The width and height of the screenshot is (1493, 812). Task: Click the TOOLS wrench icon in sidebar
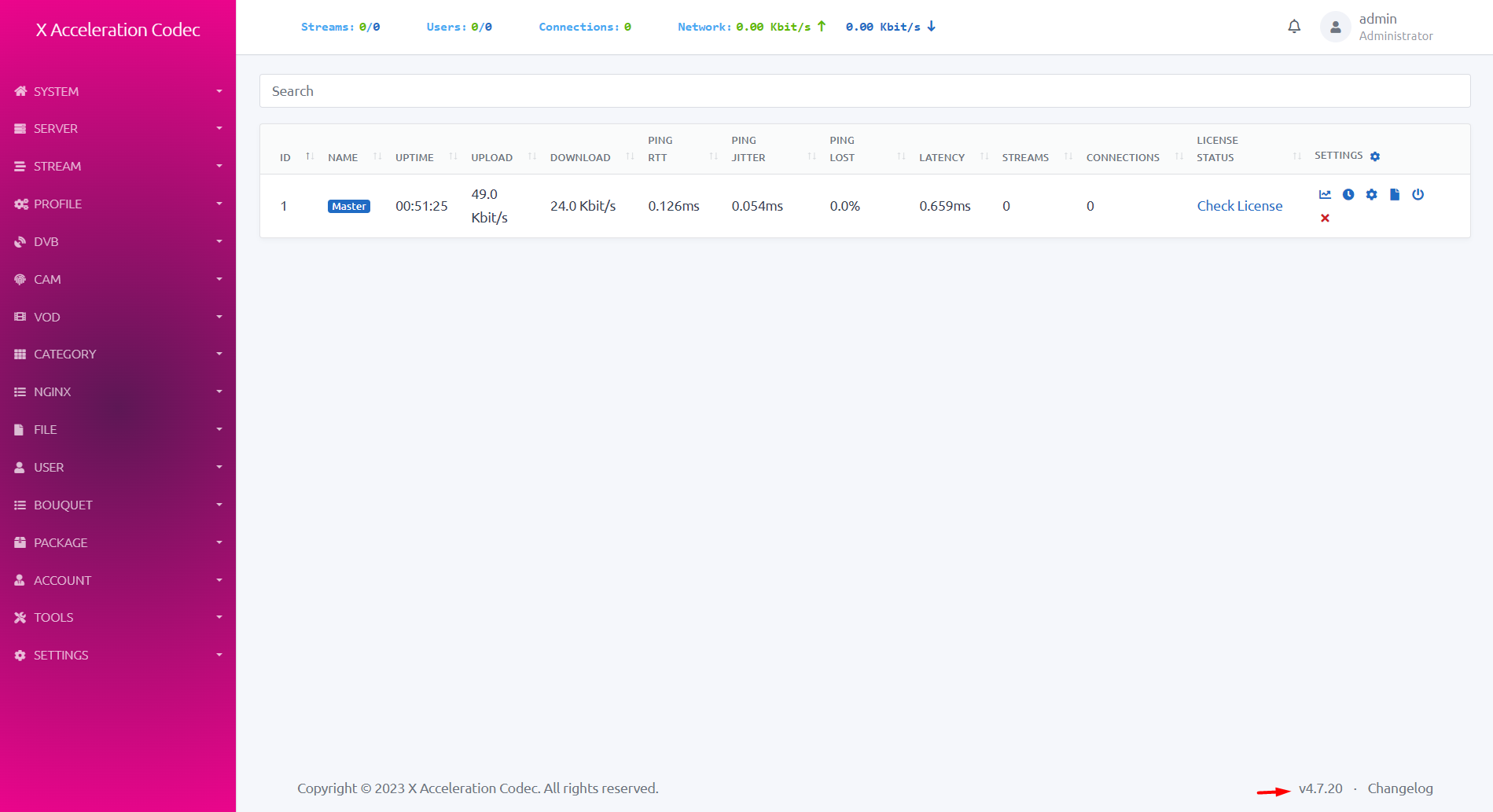point(20,618)
